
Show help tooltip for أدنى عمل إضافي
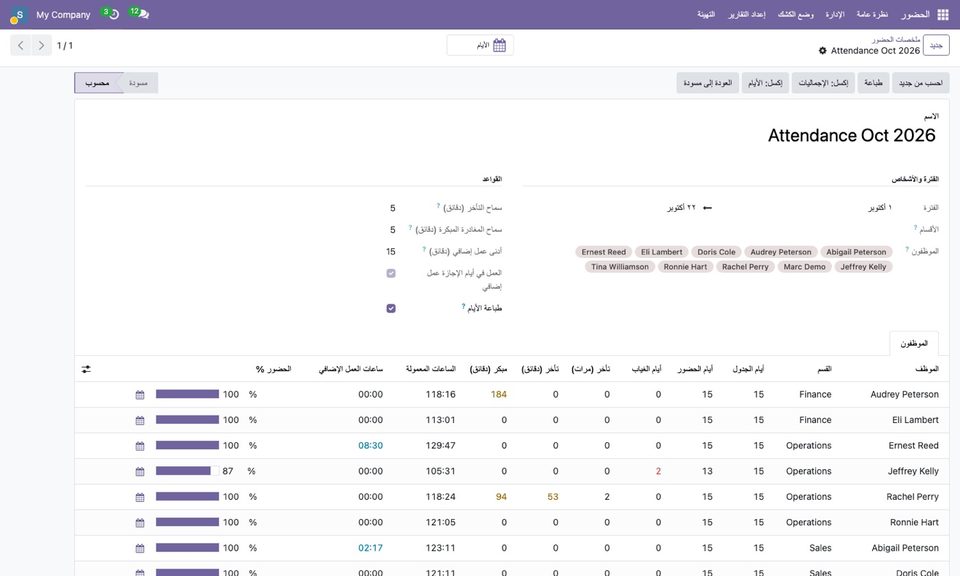424,249
